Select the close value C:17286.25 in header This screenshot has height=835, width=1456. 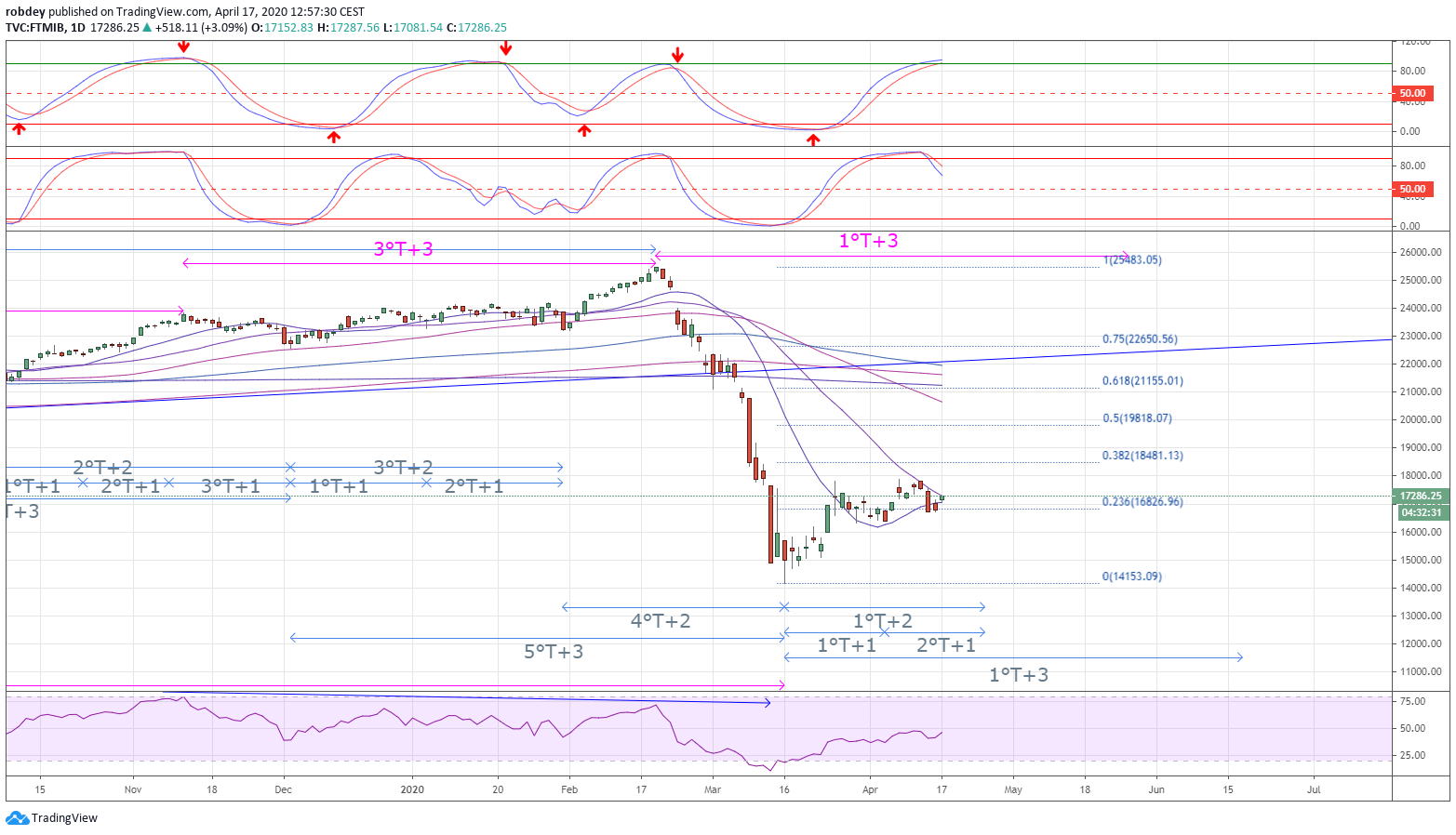point(477,28)
